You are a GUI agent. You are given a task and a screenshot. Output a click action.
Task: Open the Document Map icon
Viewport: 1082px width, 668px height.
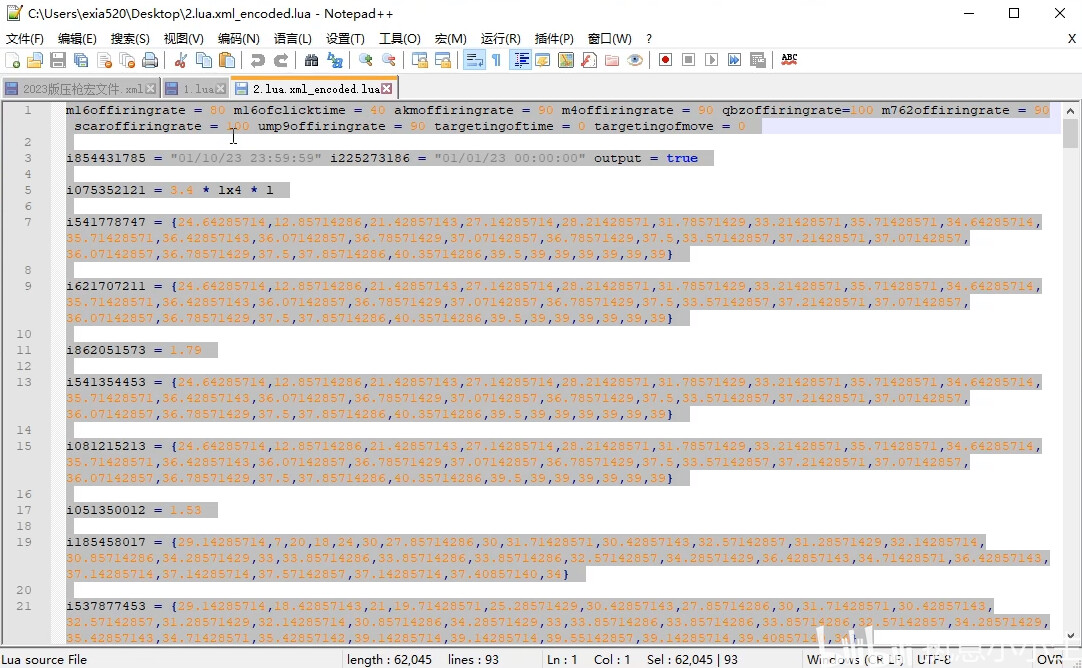pyautogui.click(x=566, y=60)
